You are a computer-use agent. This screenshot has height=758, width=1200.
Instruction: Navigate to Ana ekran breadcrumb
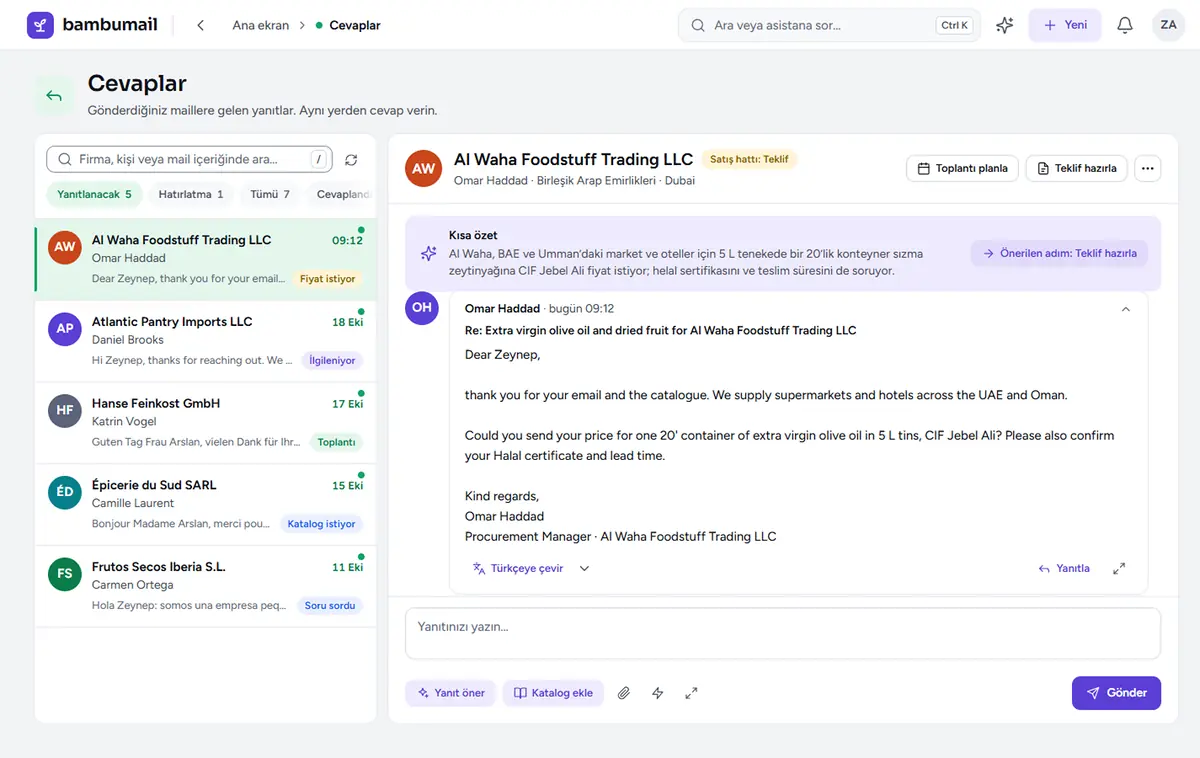pos(261,25)
